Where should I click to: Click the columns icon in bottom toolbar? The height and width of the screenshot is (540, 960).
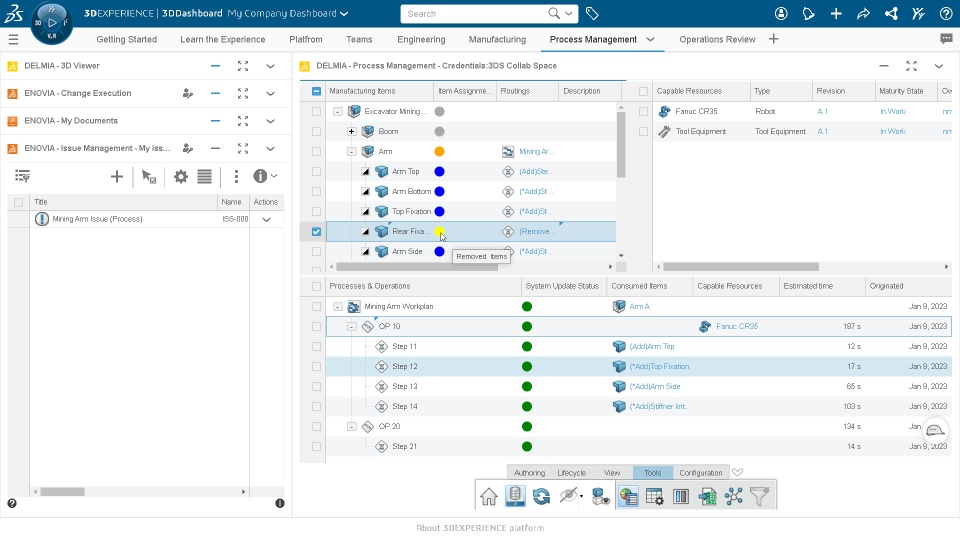click(681, 496)
